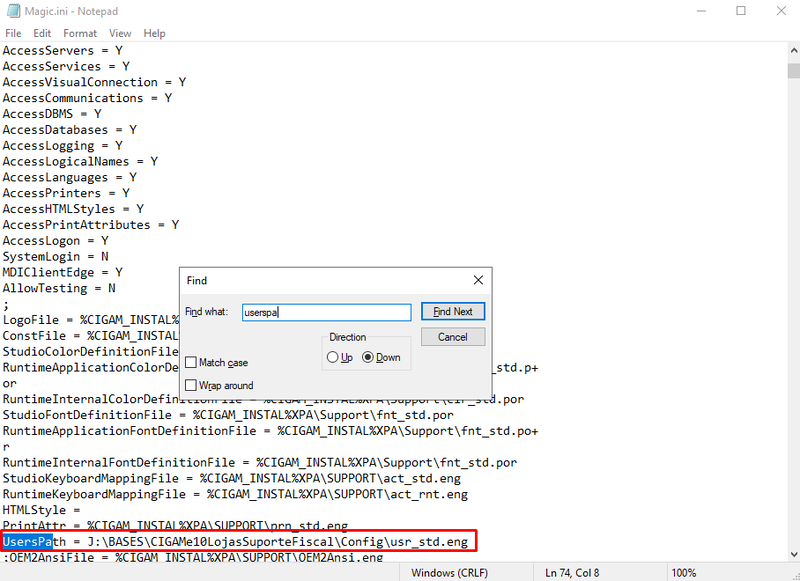Click the 'AccessPrinters = Y' line

tap(66, 193)
